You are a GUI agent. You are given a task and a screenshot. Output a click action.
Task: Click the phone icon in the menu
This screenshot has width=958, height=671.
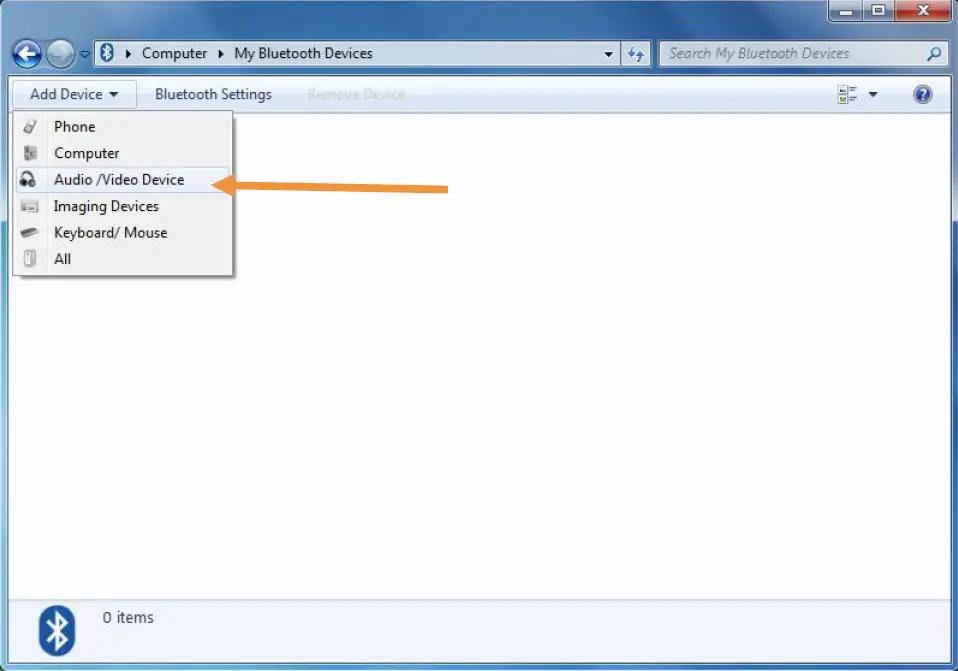pyautogui.click(x=29, y=126)
